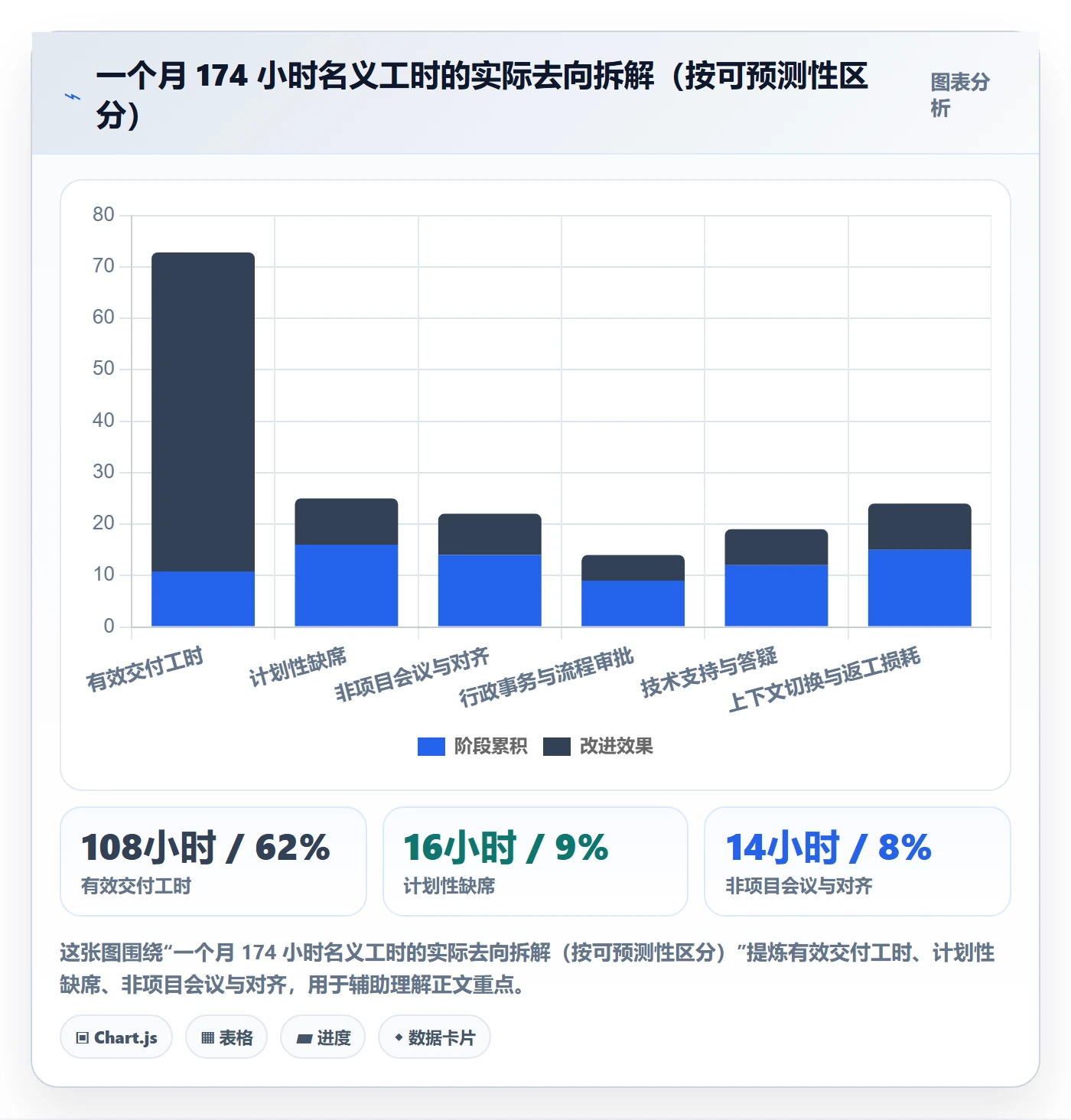Toggle the 改进效果 legend dark swatch
1071x1120 pixels.
(x=557, y=747)
